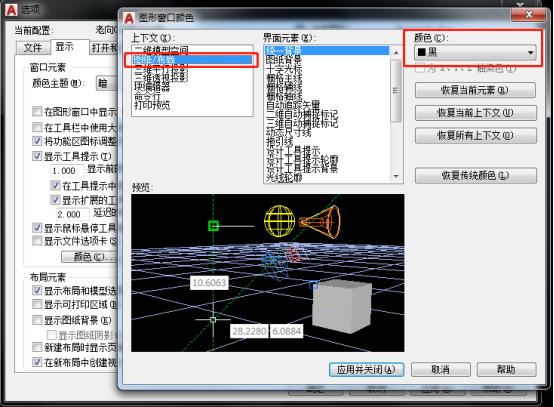The height and width of the screenshot is (407, 554).
Task: Toggle the 将功能区图标调整 checkbox
Action: 37,141
